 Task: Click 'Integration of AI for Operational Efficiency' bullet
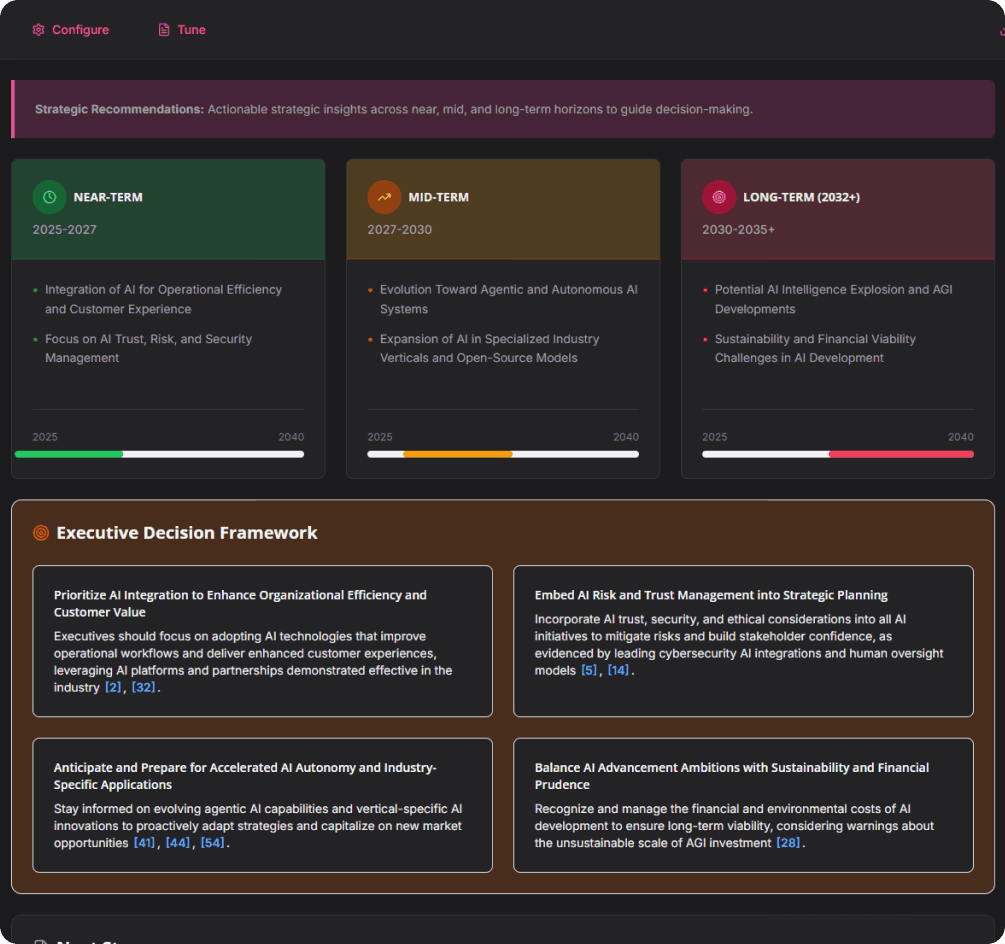click(163, 299)
